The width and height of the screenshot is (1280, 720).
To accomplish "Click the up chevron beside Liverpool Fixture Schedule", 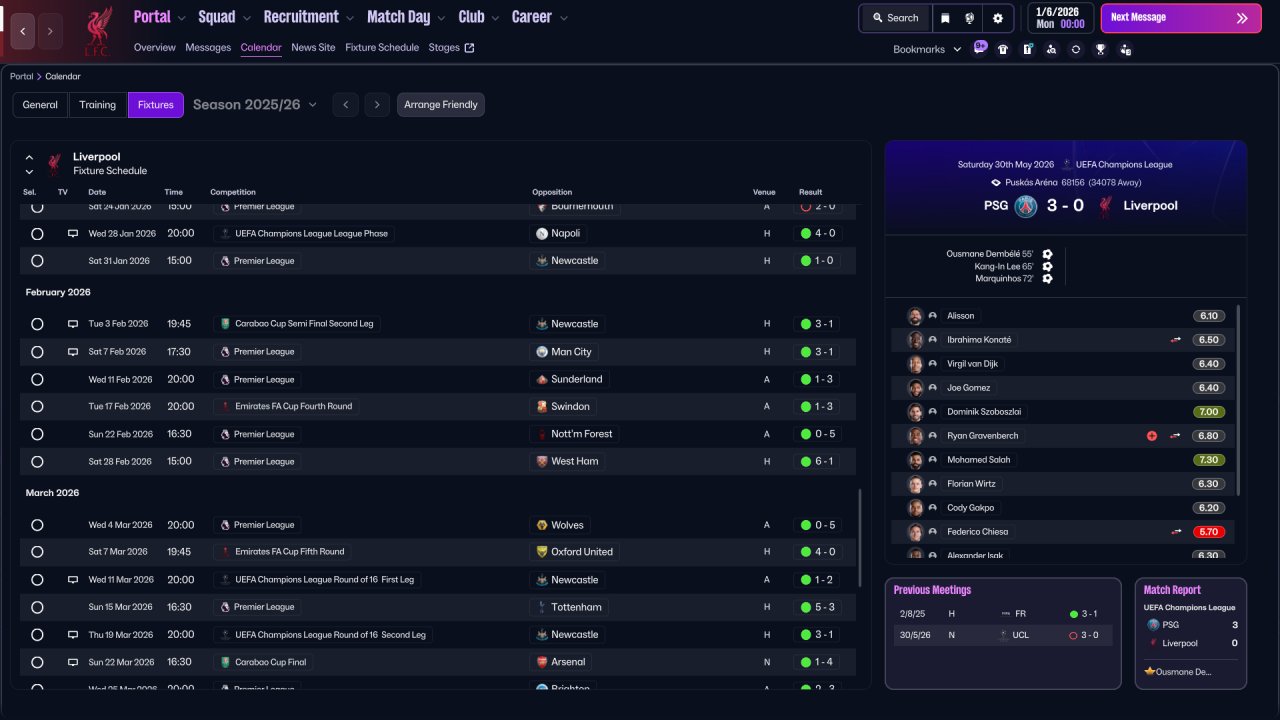I will pos(29,158).
